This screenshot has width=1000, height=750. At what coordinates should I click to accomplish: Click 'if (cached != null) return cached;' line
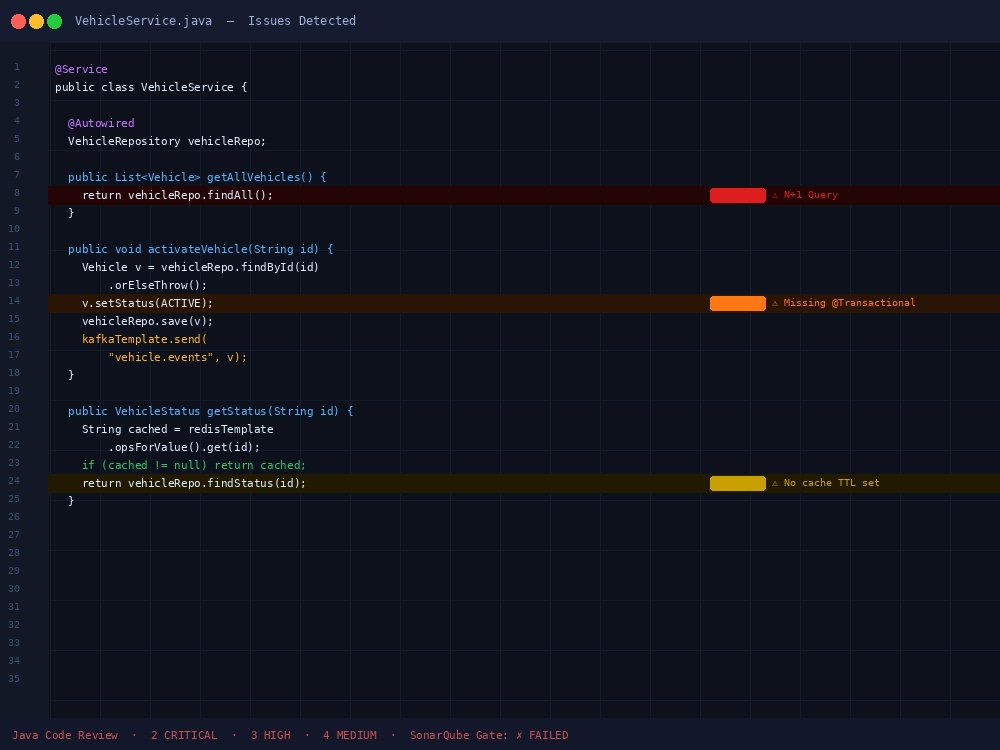[x=194, y=465]
